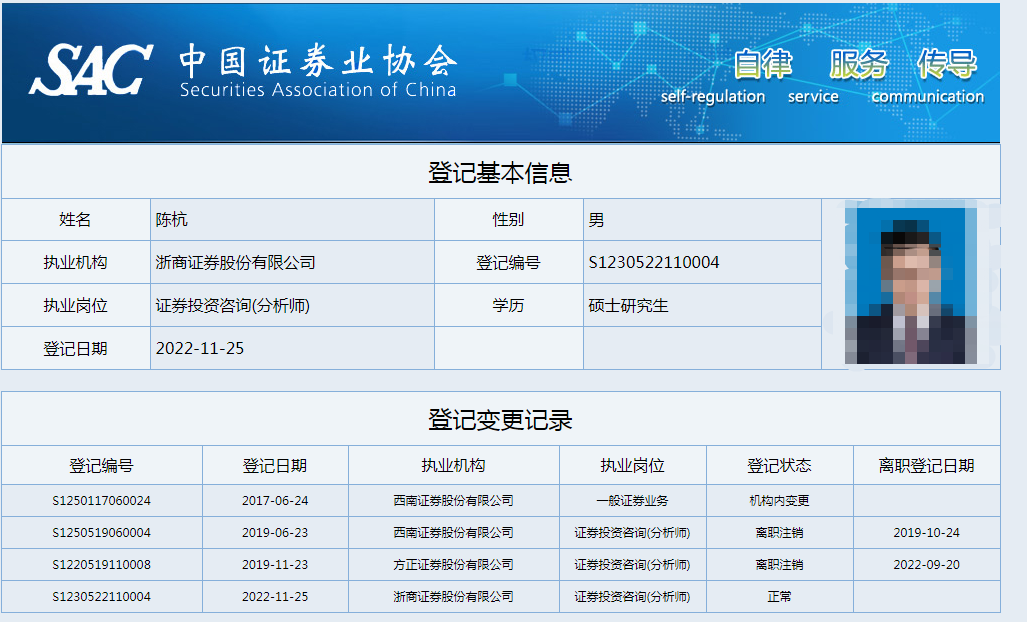
Task: Click 离职注销 status in the 2019-06-23 row
Action: pos(779,533)
